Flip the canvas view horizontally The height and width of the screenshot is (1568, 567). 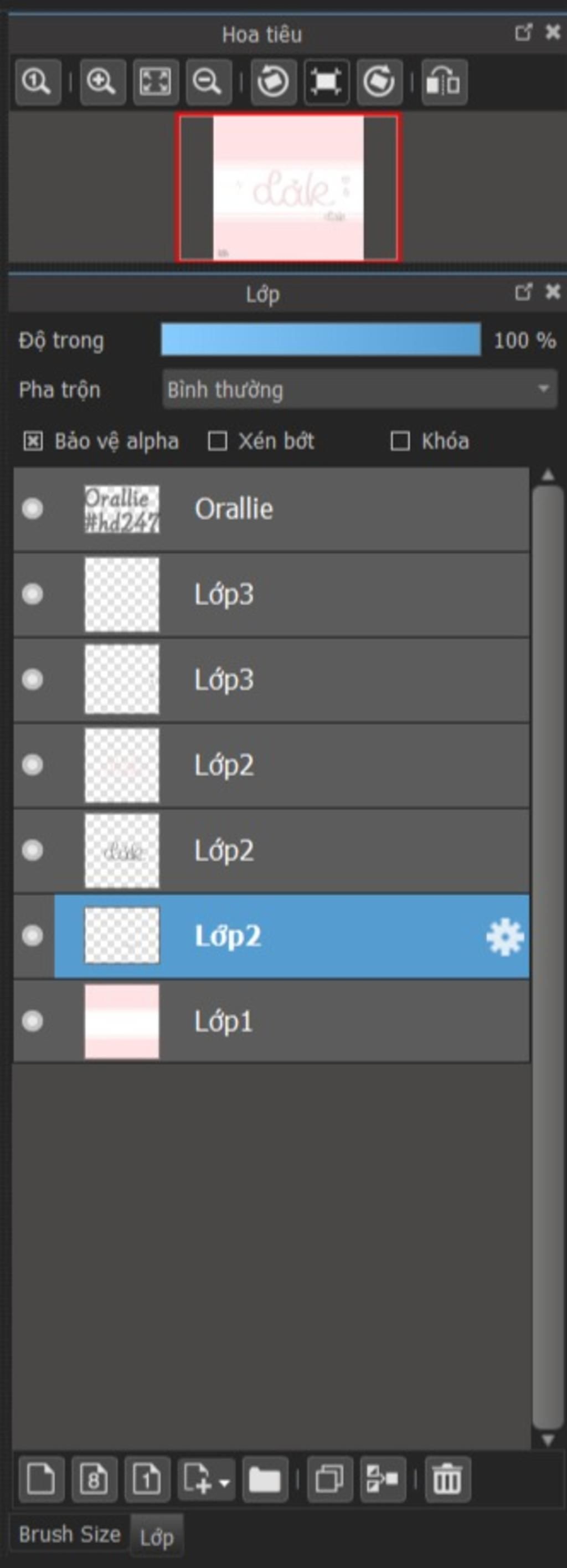[444, 81]
